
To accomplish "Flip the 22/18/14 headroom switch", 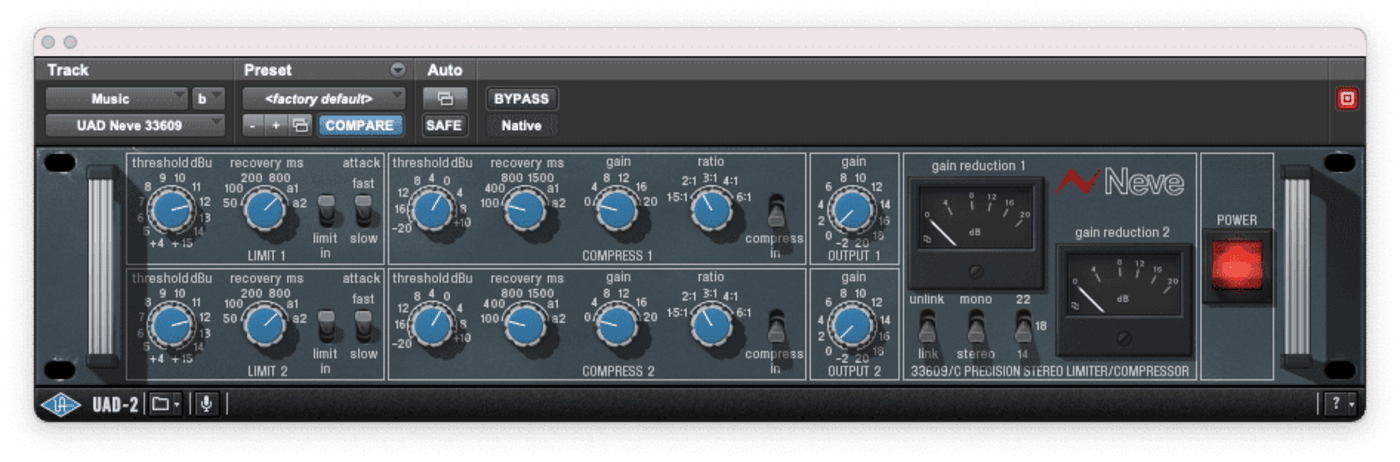I will (1023, 327).
